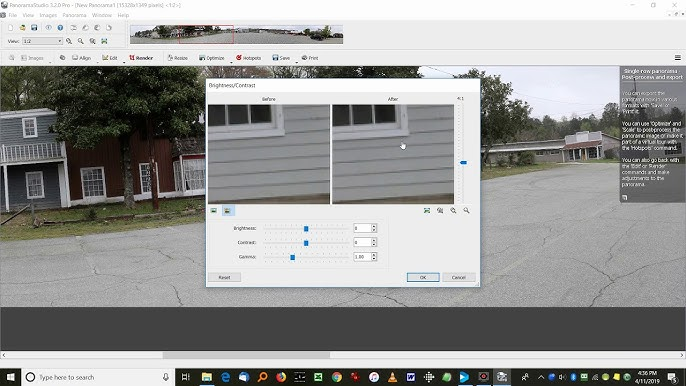This screenshot has height=386, width=686.
Task: Open Chrome from taskbar
Action: pos(336,377)
